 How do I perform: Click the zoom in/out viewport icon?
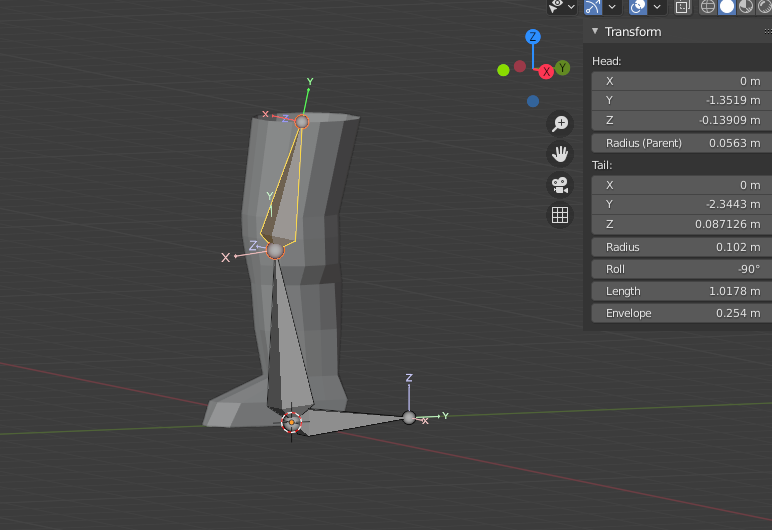560,123
